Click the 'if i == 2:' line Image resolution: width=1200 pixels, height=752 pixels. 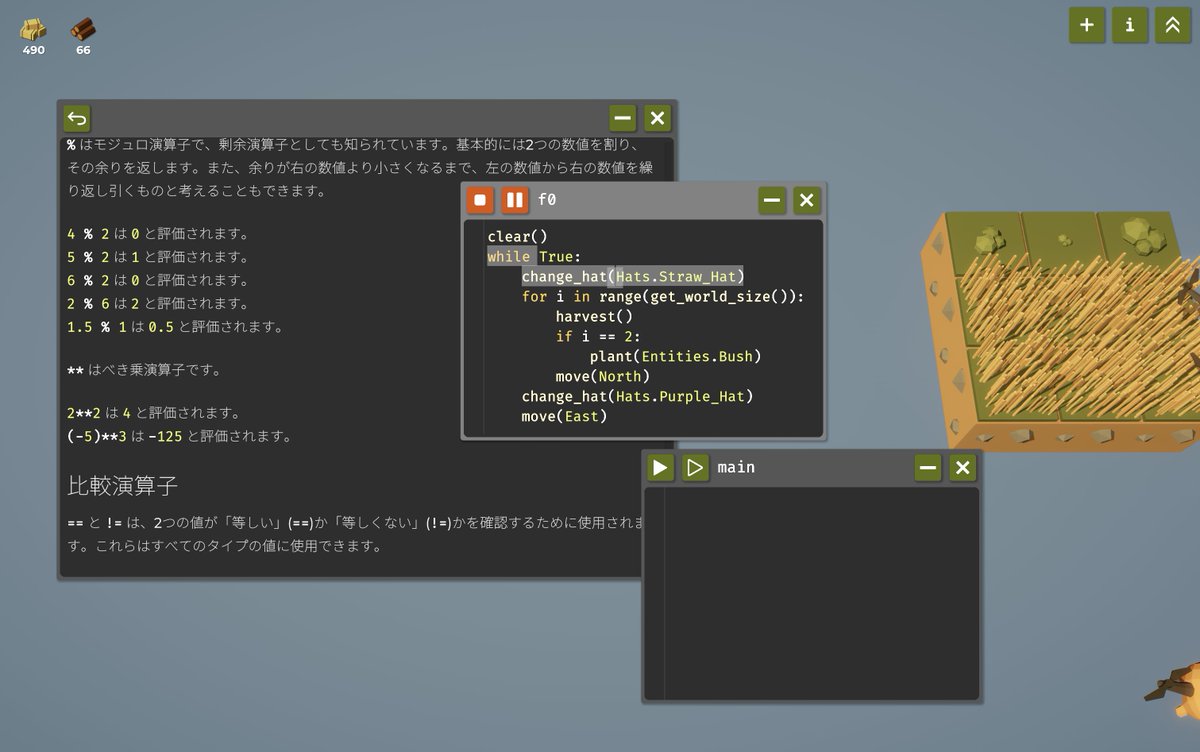598,336
